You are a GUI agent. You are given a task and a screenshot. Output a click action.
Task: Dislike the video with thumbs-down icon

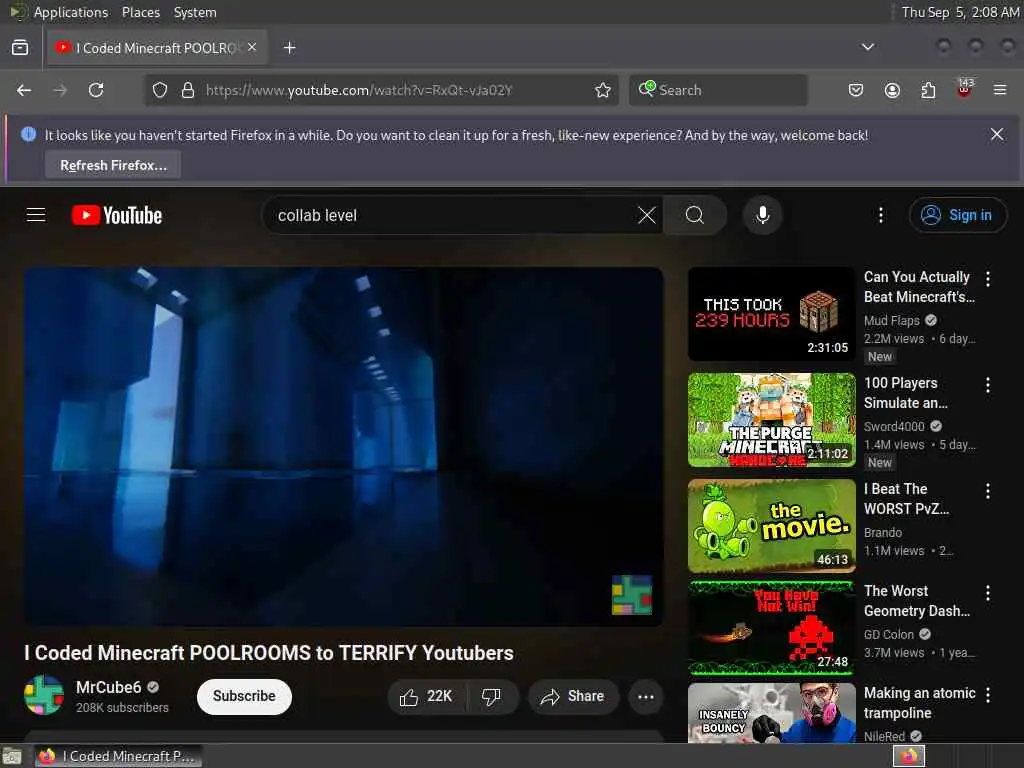[491, 697]
